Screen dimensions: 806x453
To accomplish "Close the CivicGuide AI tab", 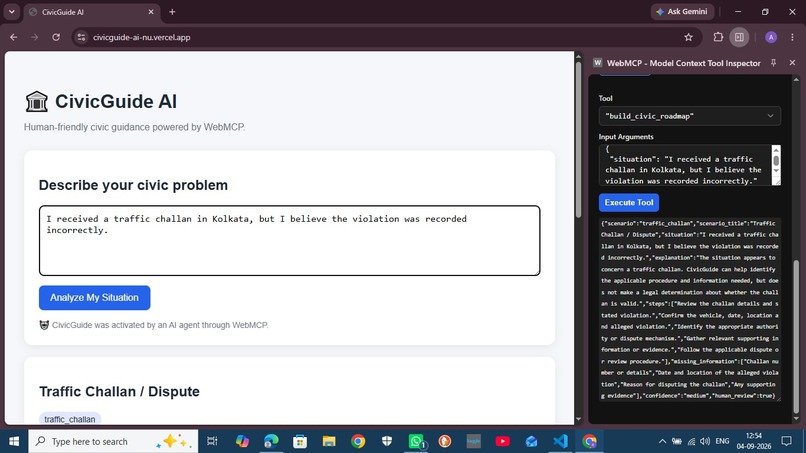I will 151,12.
